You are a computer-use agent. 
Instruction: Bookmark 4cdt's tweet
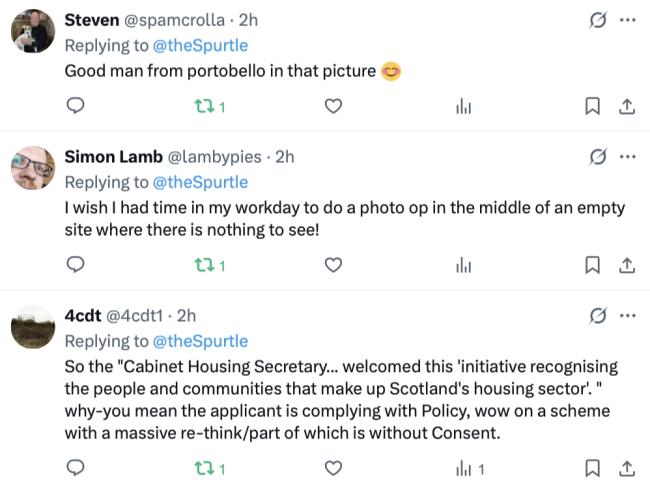[592, 468]
